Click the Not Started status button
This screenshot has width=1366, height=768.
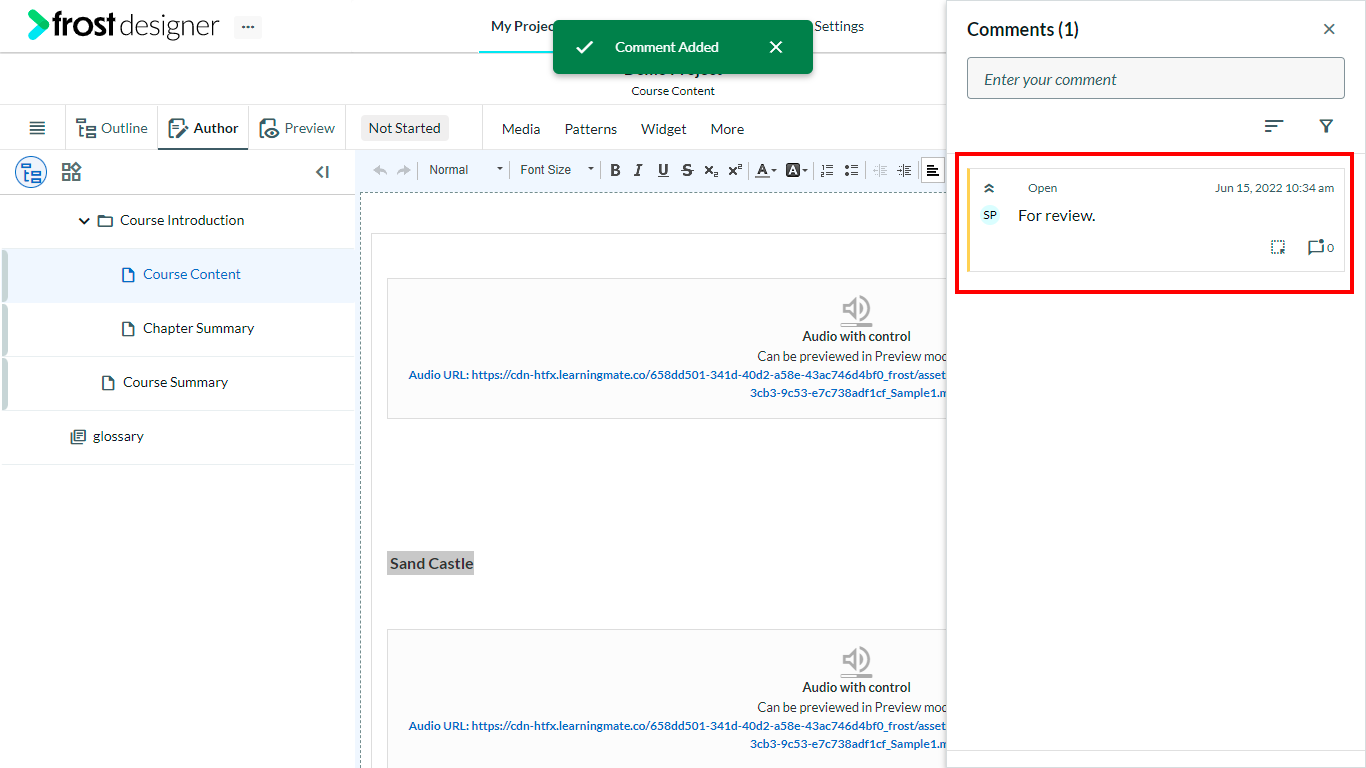[404, 128]
